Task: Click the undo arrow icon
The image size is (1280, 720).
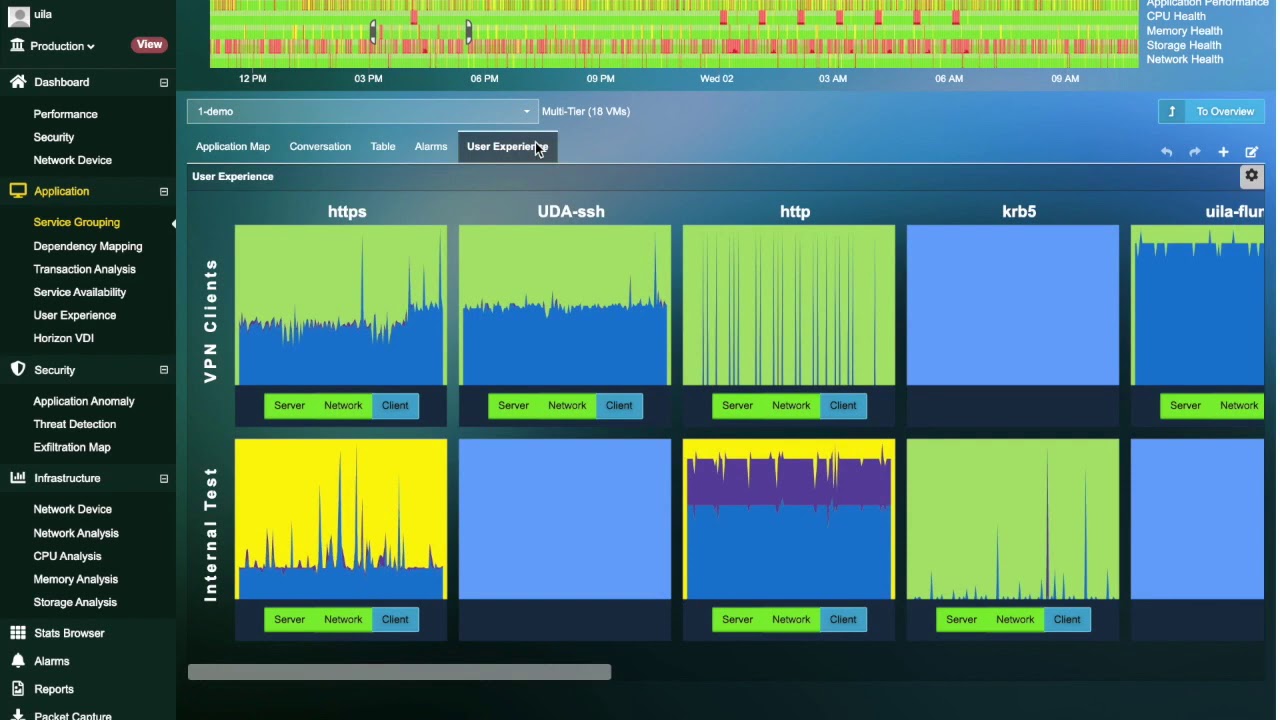Action: [x=1166, y=152]
